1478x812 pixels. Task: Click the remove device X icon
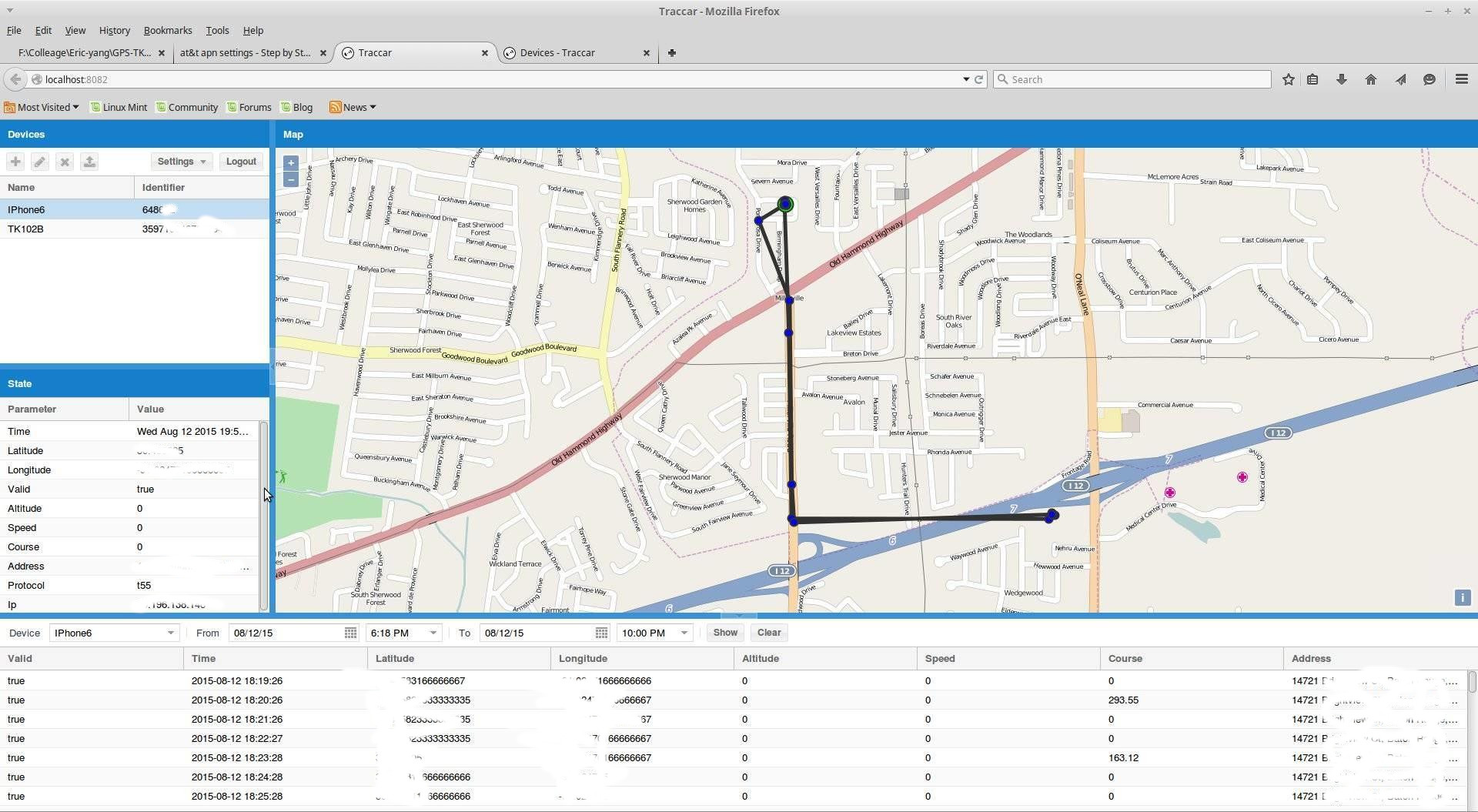(65, 162)
